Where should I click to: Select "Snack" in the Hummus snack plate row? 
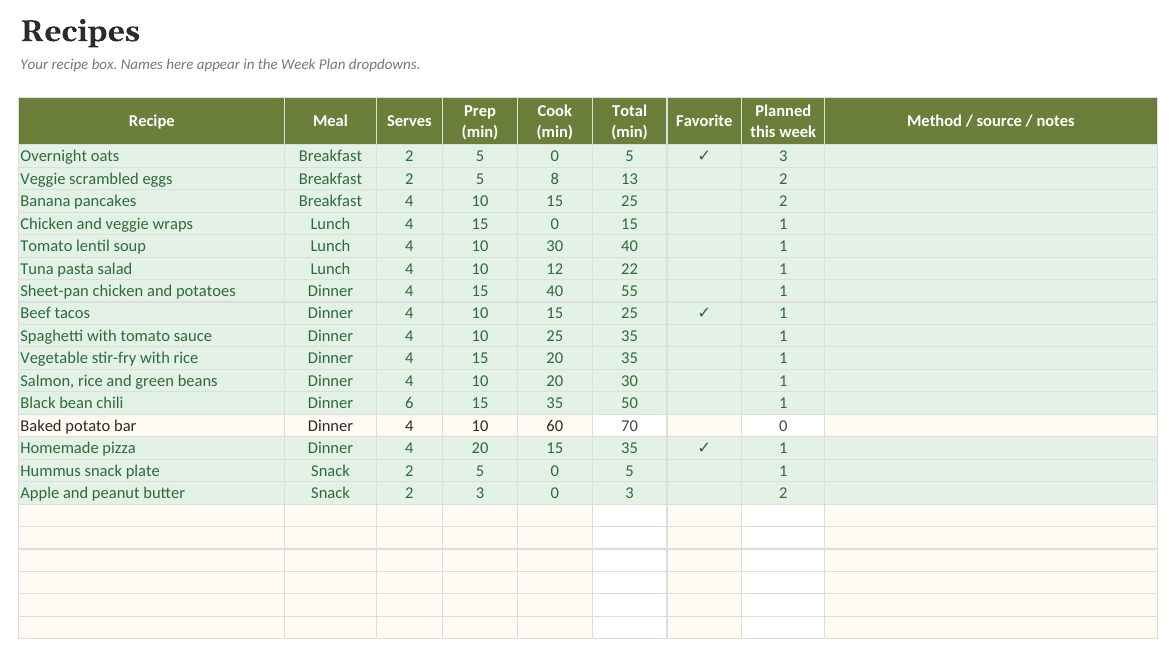(x=330, y=470)
